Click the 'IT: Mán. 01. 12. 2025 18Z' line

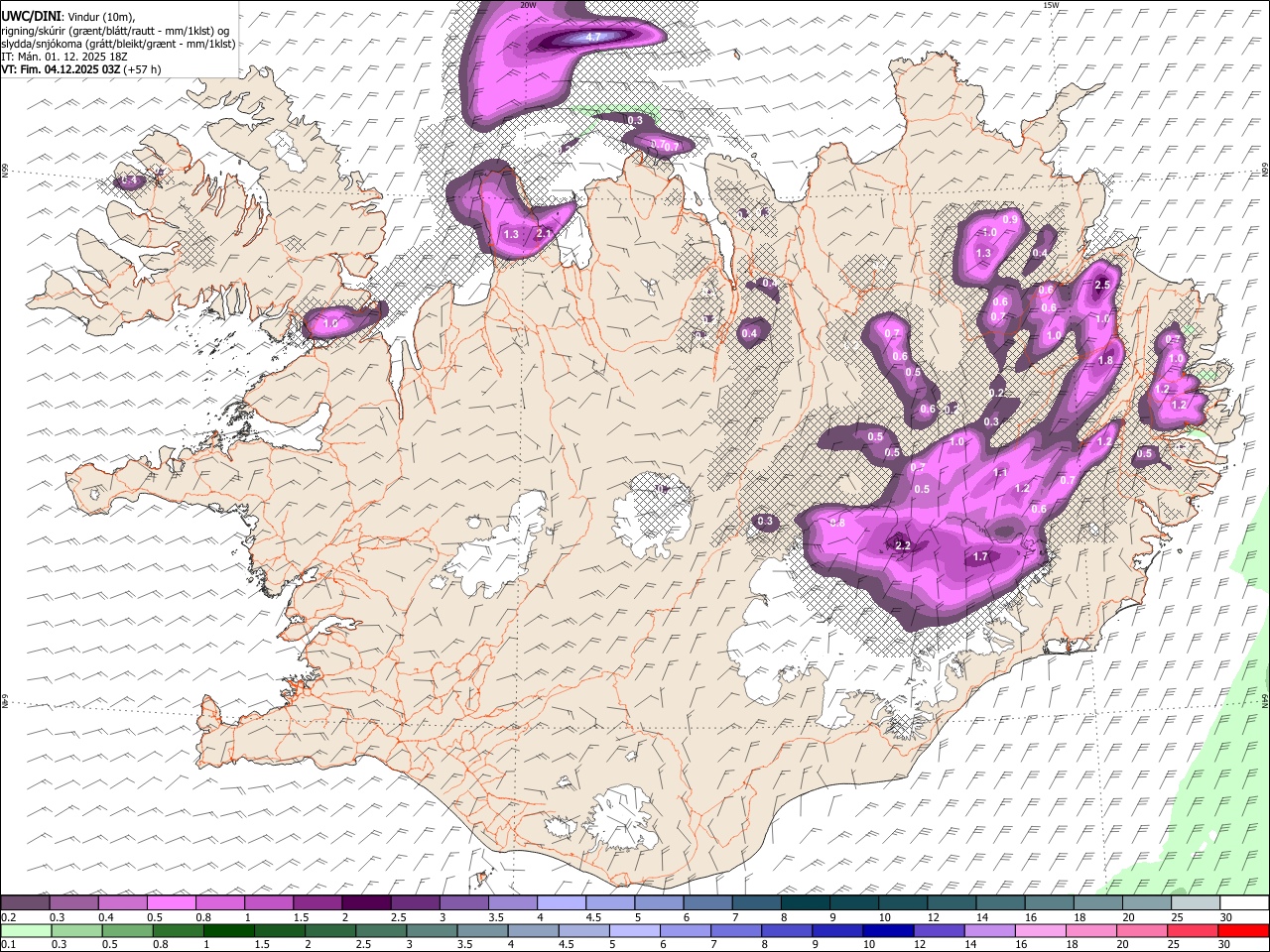point(64,57)
